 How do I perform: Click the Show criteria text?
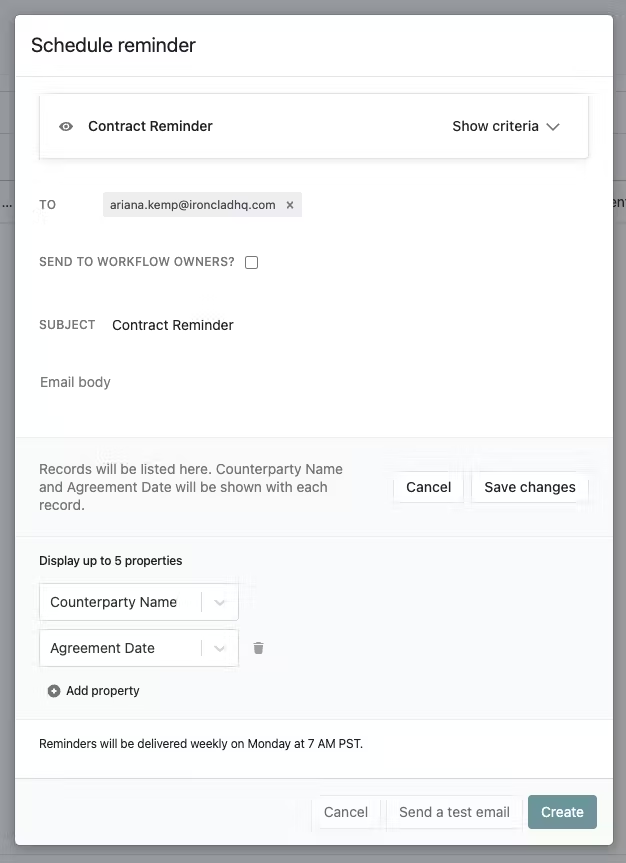pos(495,127)
